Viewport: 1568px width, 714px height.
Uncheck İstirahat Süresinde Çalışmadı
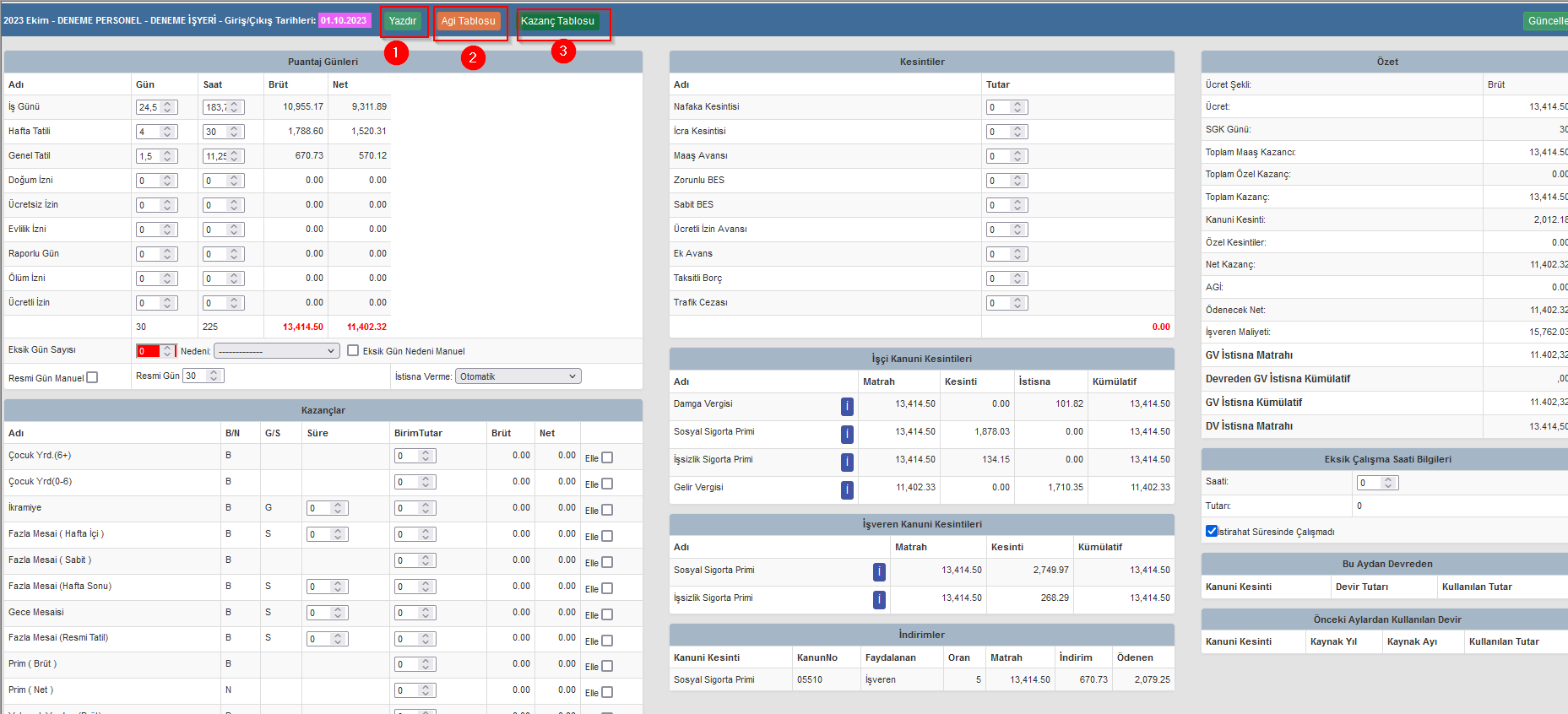click(x=1212, y=531)
